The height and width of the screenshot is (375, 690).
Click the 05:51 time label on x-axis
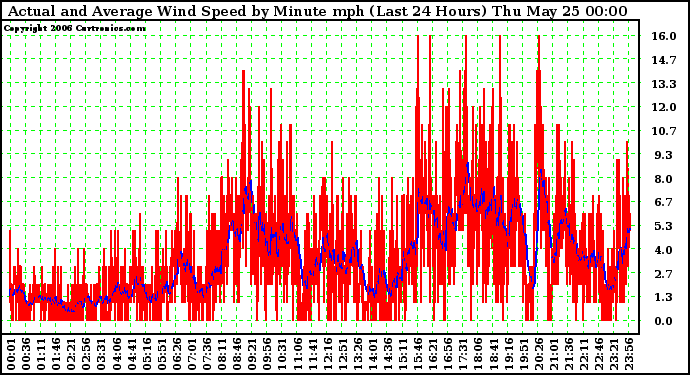click(x=161, y=354)
